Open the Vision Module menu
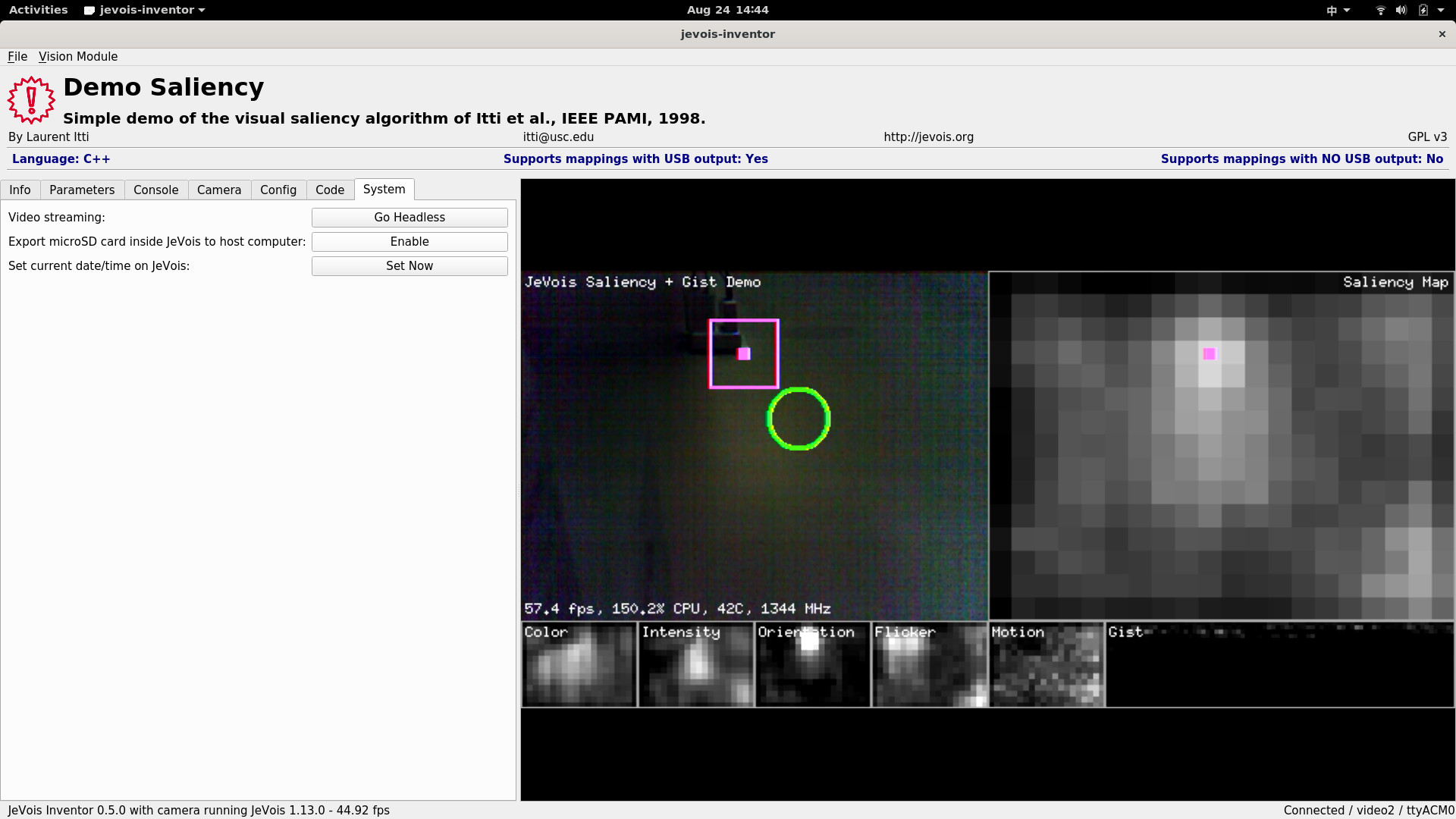 [78, 56]
